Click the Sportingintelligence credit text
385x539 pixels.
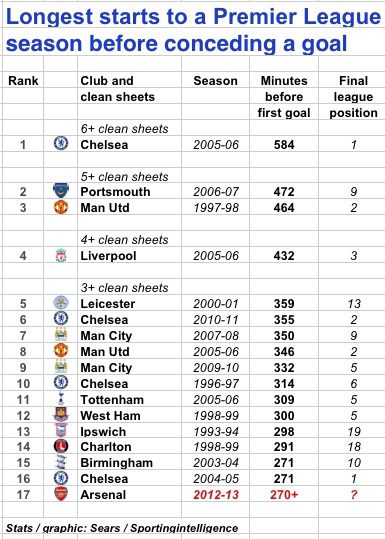coord(184,528)
